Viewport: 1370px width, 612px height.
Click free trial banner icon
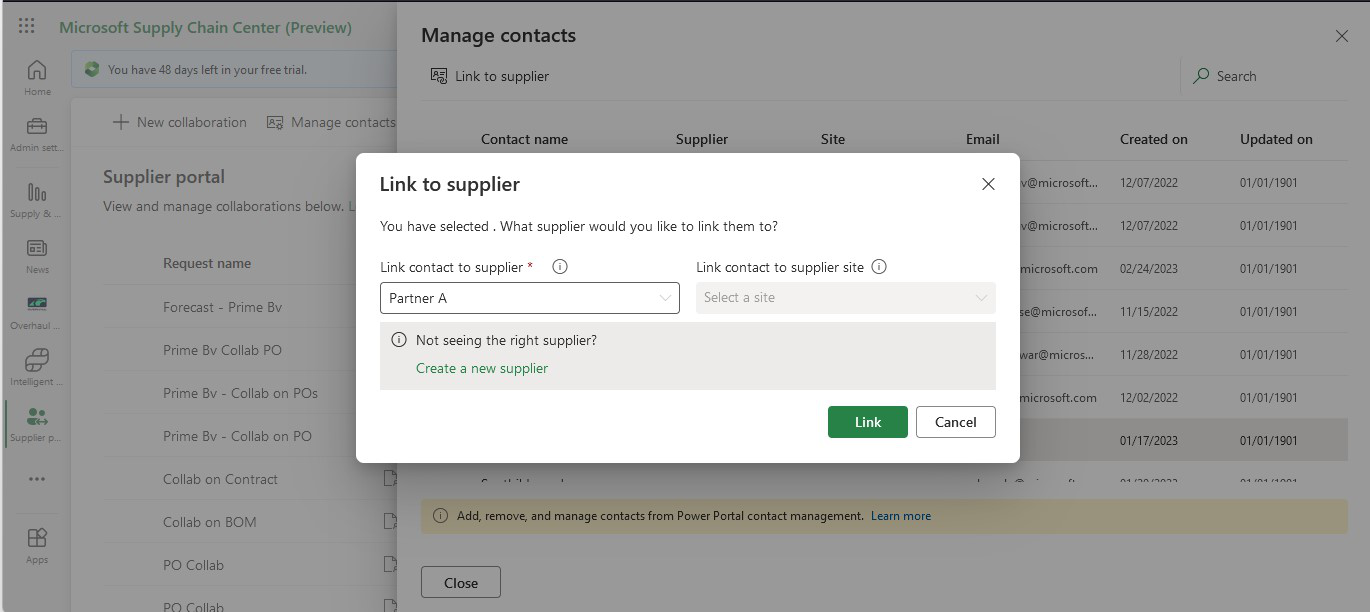tap(92, 69)
